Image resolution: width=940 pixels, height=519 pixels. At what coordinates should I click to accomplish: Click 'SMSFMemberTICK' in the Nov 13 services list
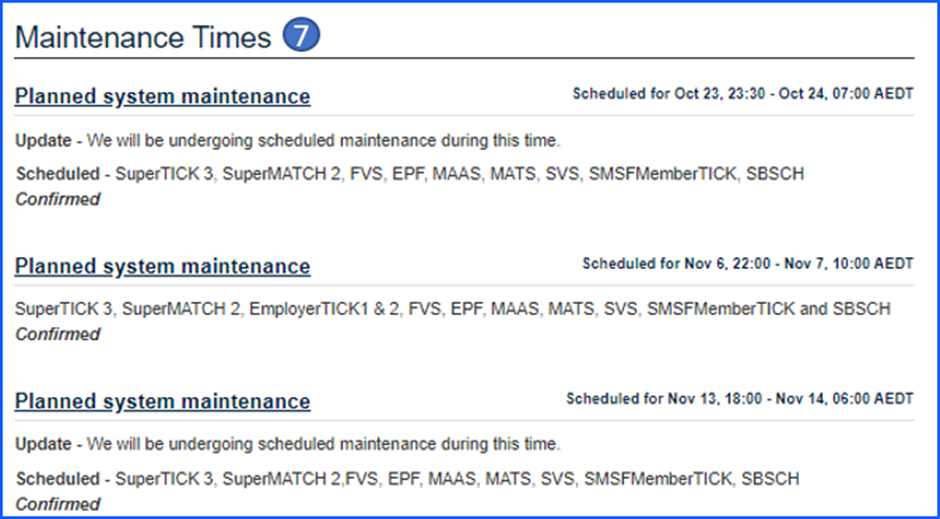point(648,479)
